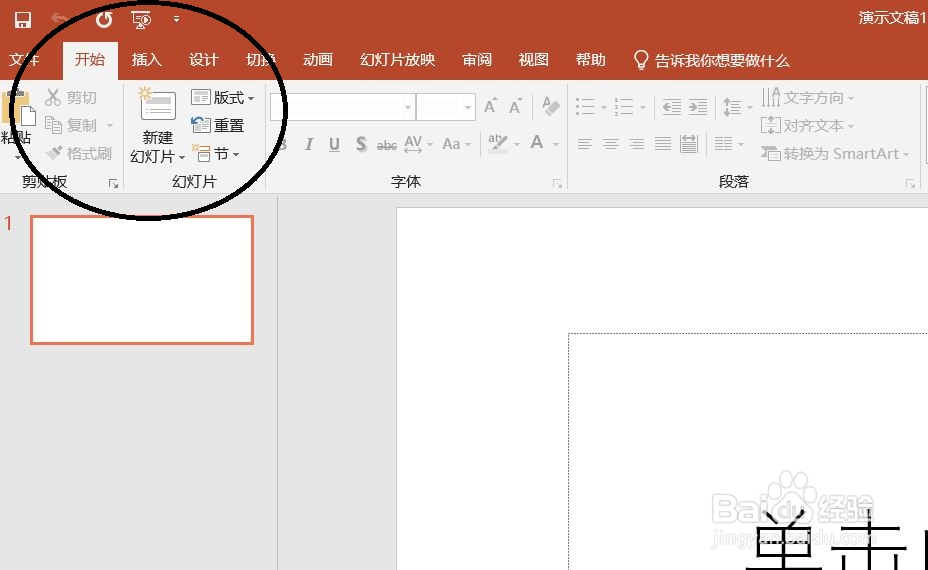Increase list indent level icon
This screenshot has height=570, width=928.
pos(697,107)
